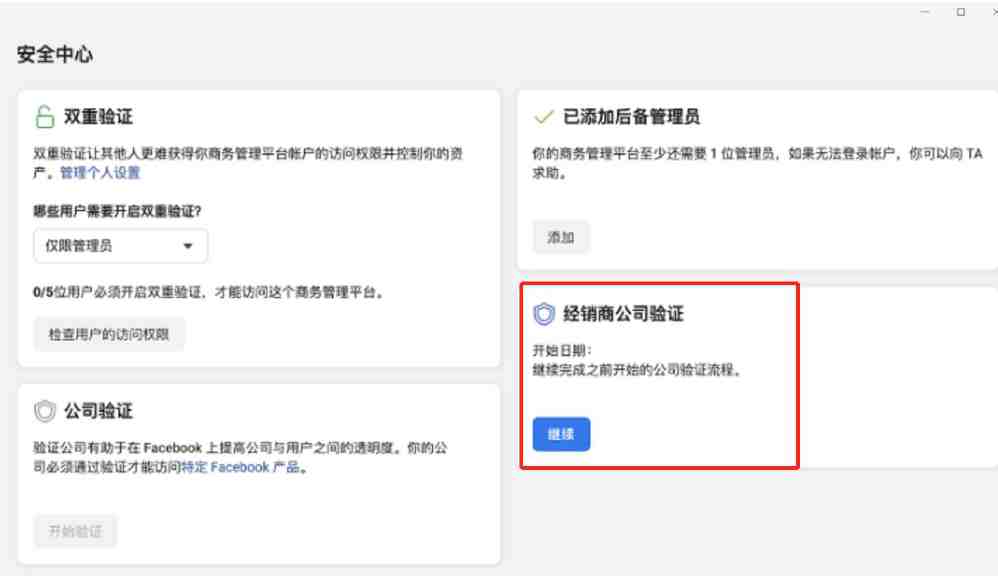Open the 特定 Facebook 产品 link
The width and height of the screenshot is (998, 576).
click(x=240, y=467)
